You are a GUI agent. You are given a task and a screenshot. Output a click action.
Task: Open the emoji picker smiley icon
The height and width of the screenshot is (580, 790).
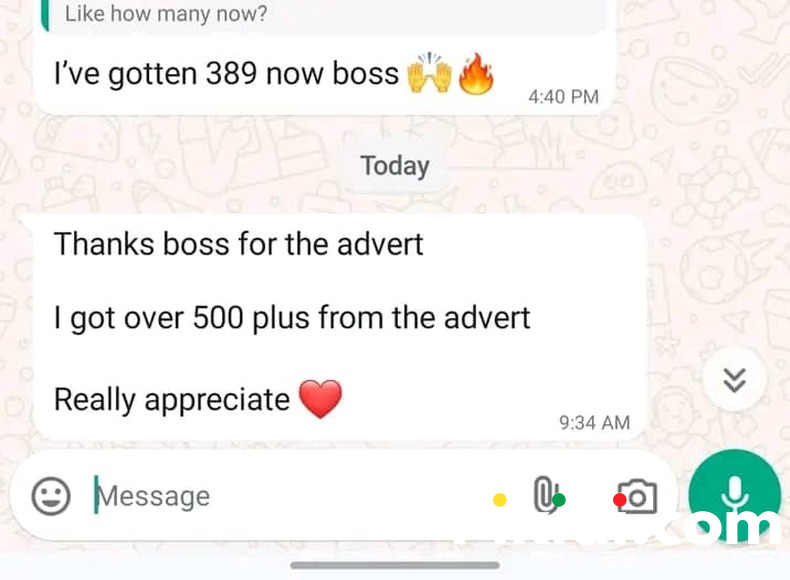51,496
